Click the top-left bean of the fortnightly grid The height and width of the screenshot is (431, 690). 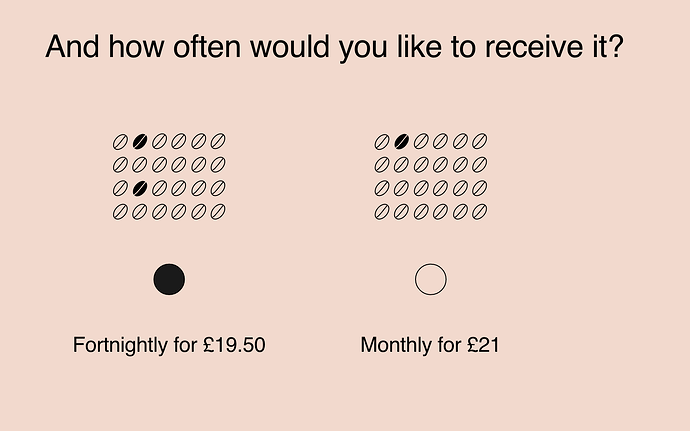click(x=121, y=141)
